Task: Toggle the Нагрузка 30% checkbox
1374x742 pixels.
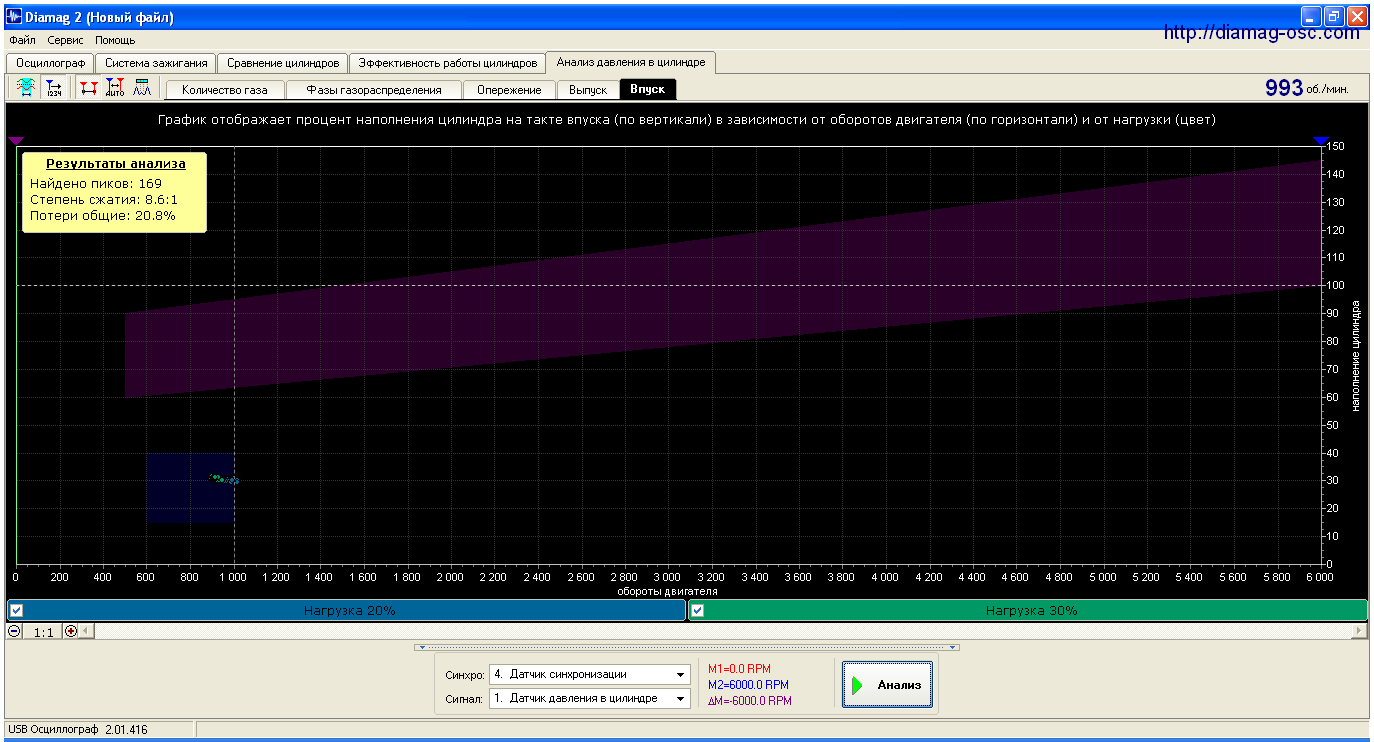Action: coord(698,610)
